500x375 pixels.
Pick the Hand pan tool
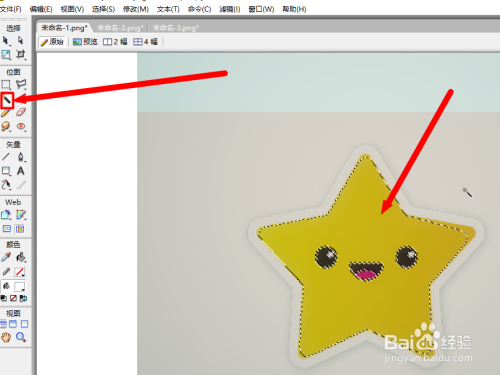(x=6, y=337)
